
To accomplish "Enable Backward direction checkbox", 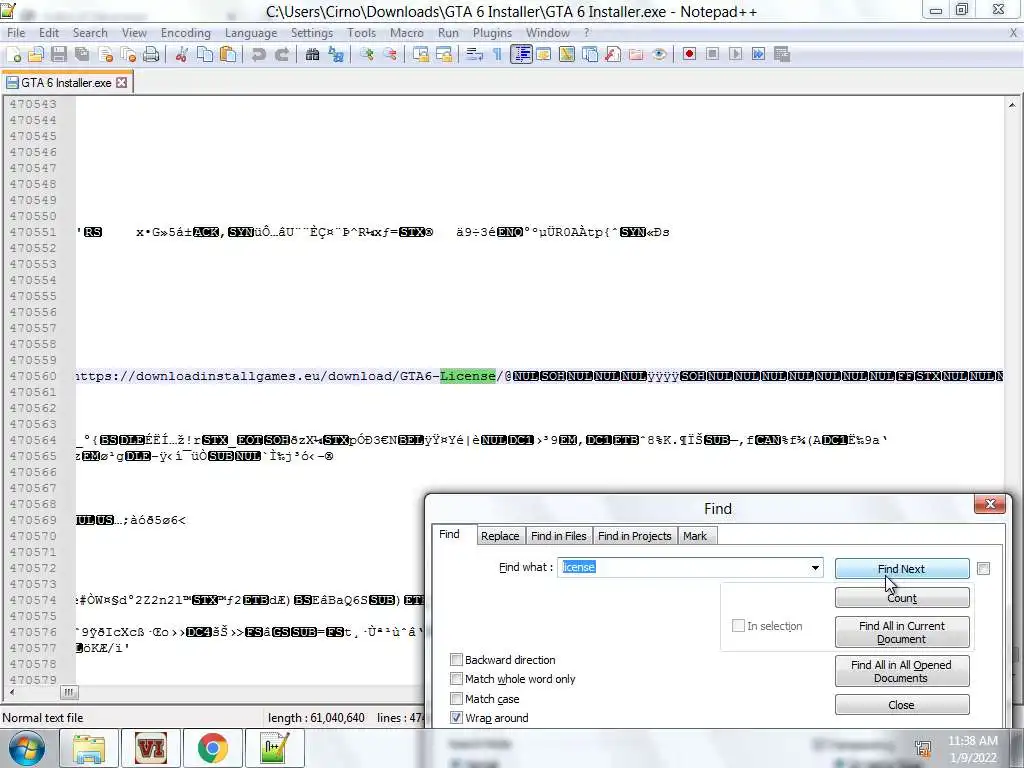I will coord(456,660).
